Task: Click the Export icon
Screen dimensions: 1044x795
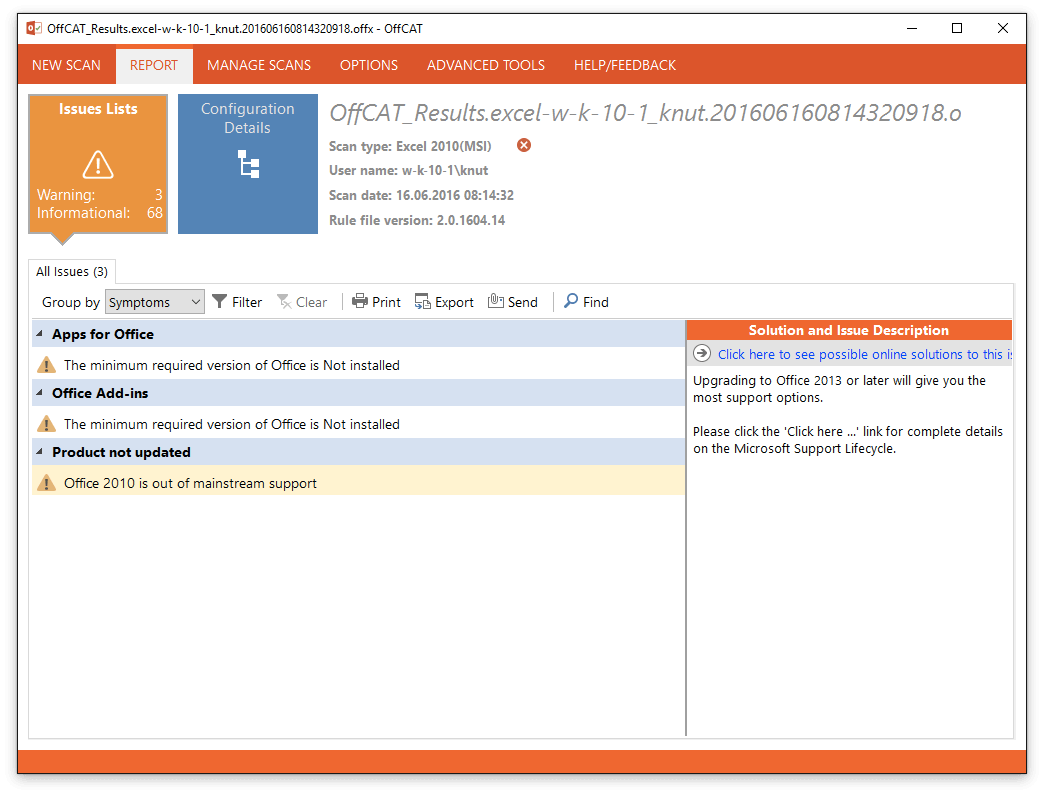Action: 422,302
